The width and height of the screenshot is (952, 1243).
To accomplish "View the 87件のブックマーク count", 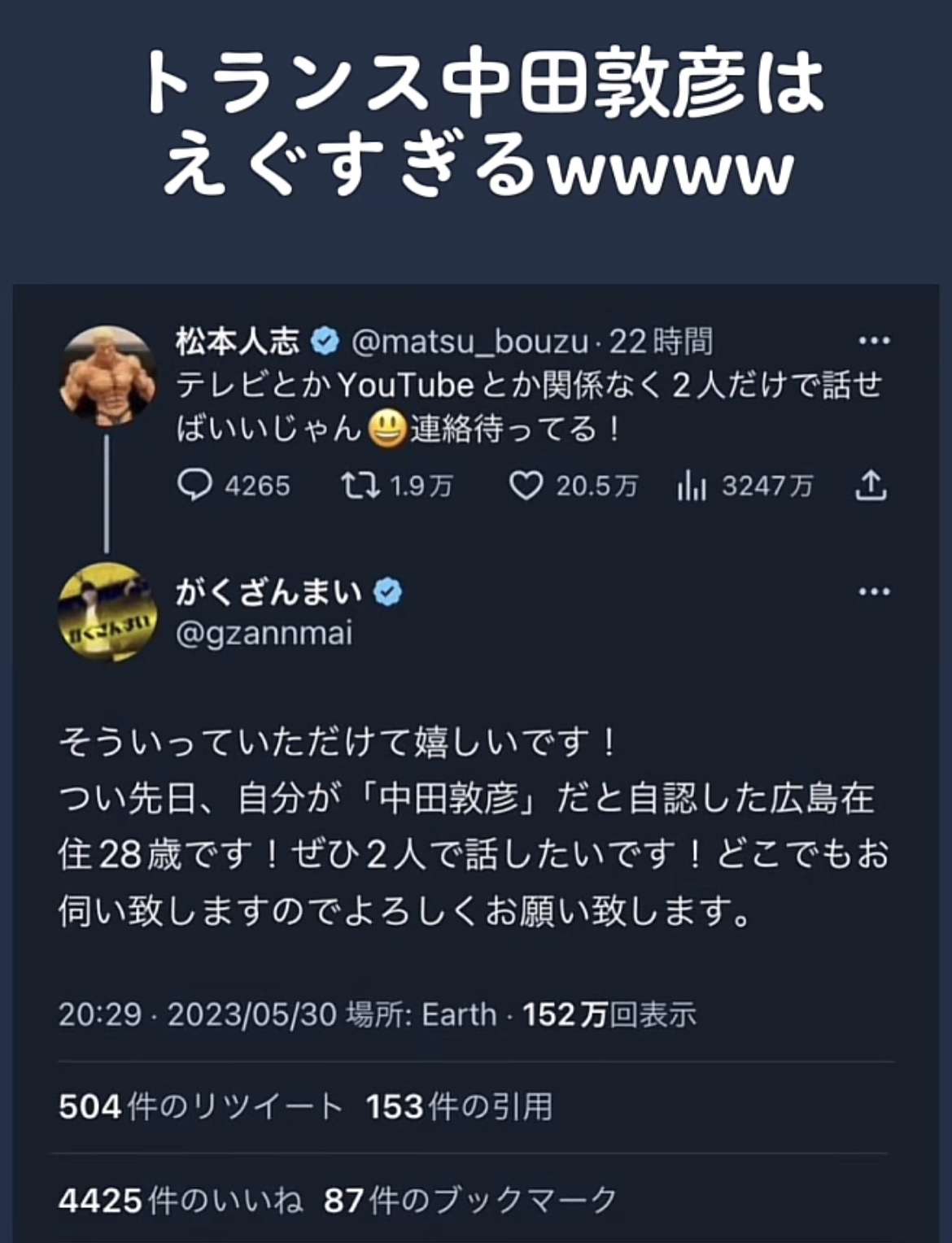I will (470, 1200).
